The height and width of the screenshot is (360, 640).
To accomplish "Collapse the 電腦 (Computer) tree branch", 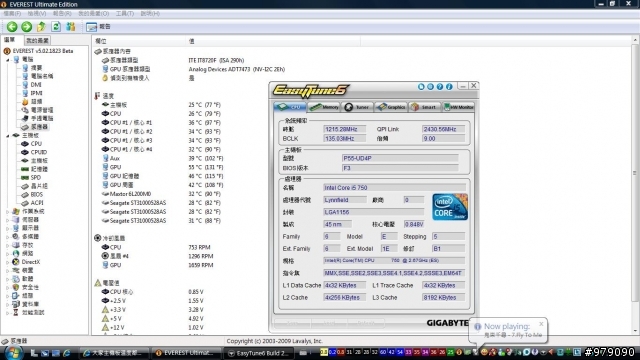I will [x=8, y=60].
